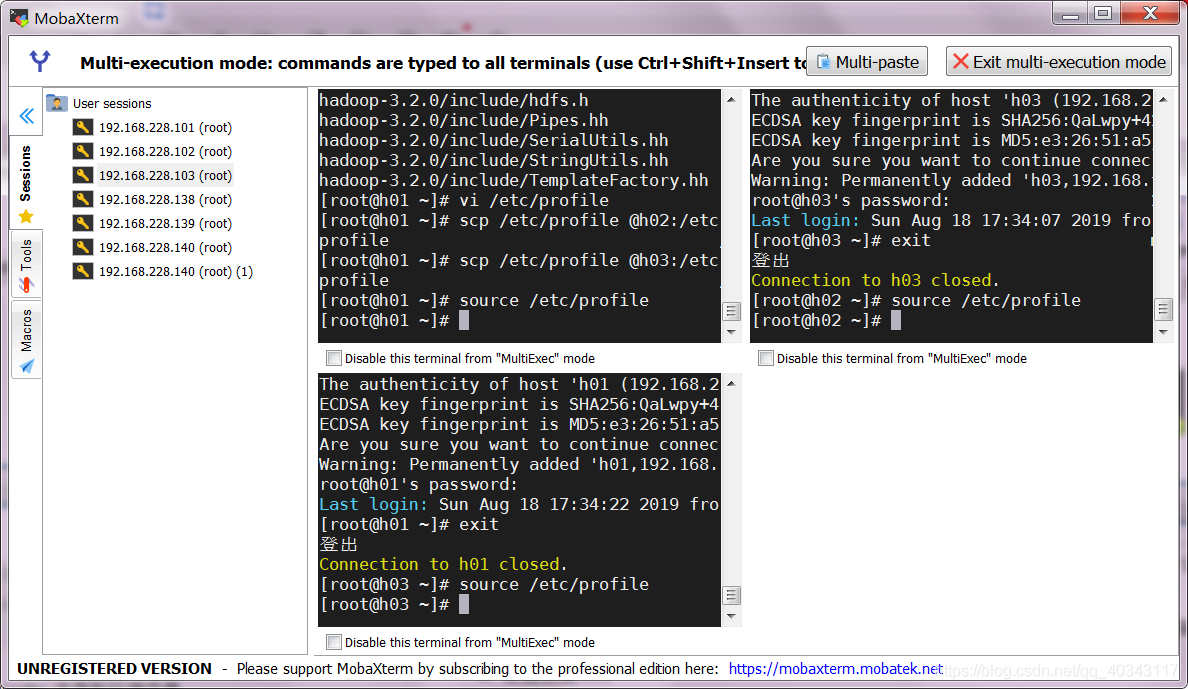Click scroll down arrow in h03 terminal

731,616
